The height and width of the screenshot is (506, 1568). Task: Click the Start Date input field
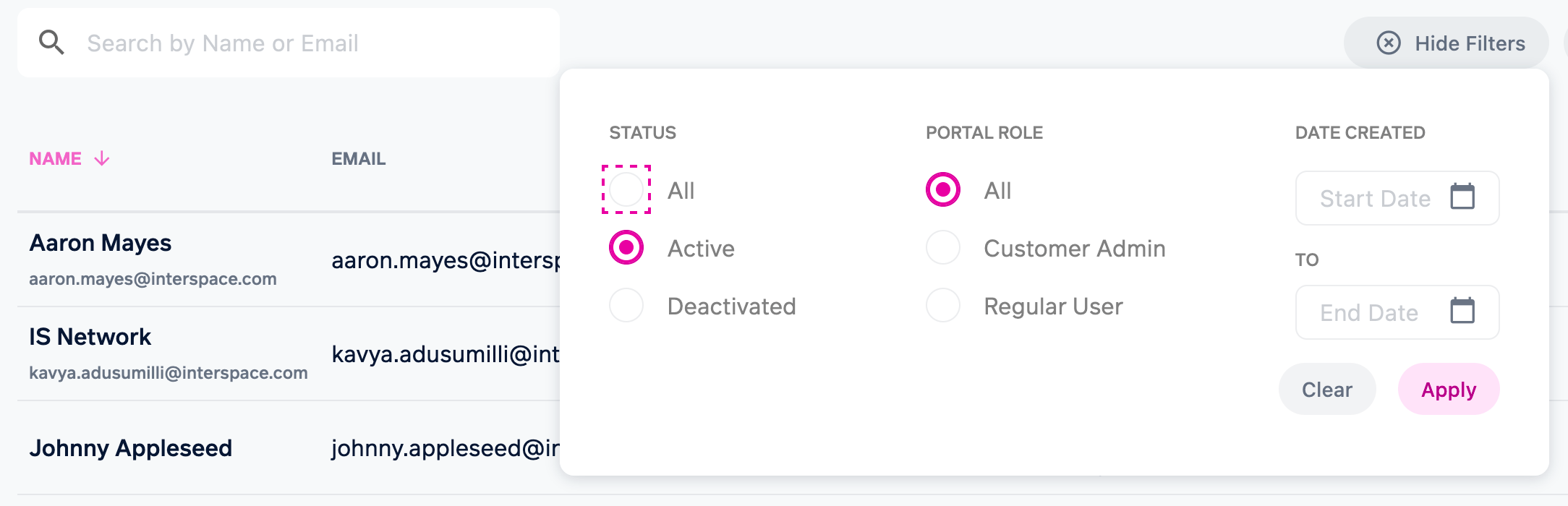click(x=1374, y=198)
